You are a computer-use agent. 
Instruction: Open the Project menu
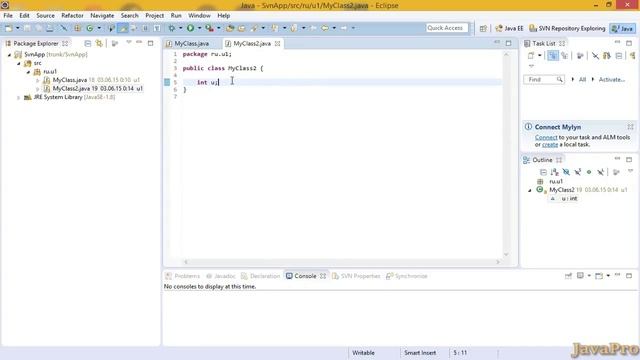point(154,16)
